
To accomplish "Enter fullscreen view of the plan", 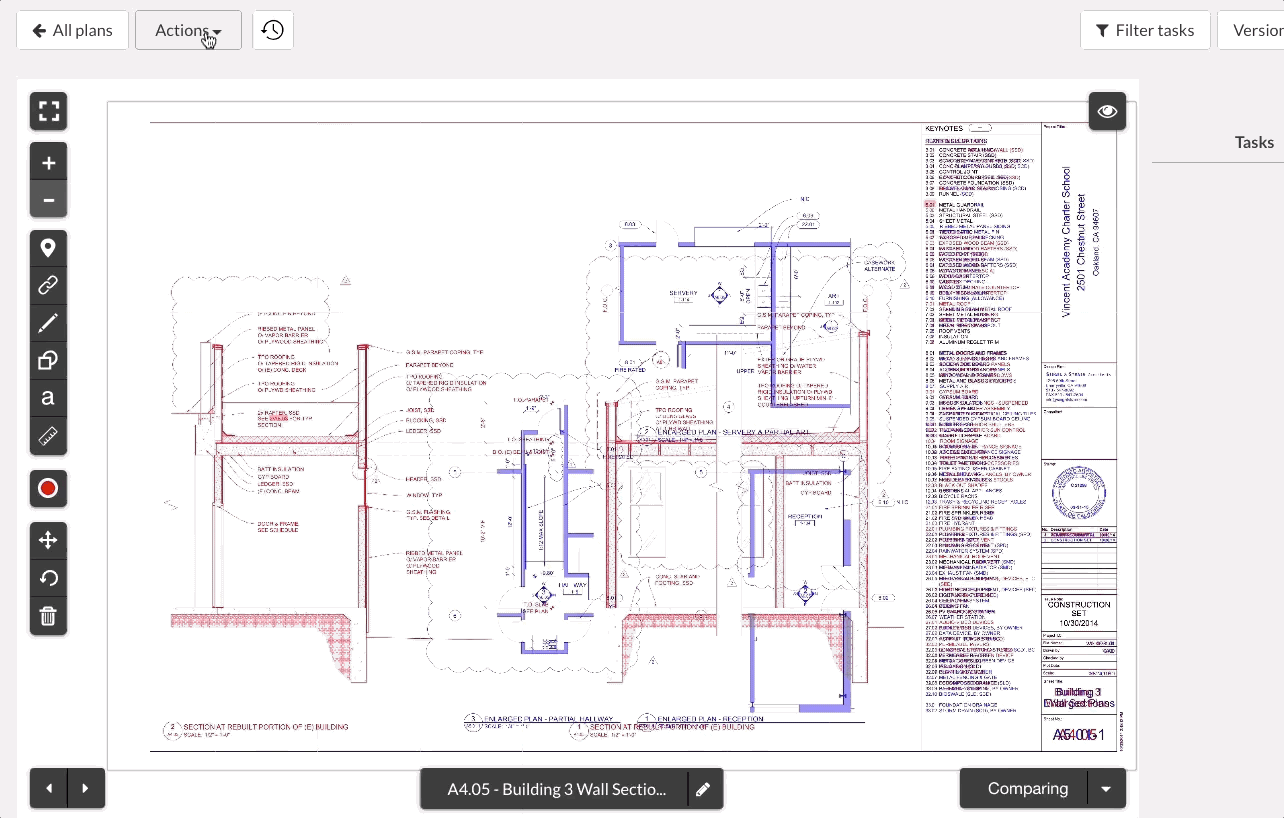I will (x=48, y=111).
